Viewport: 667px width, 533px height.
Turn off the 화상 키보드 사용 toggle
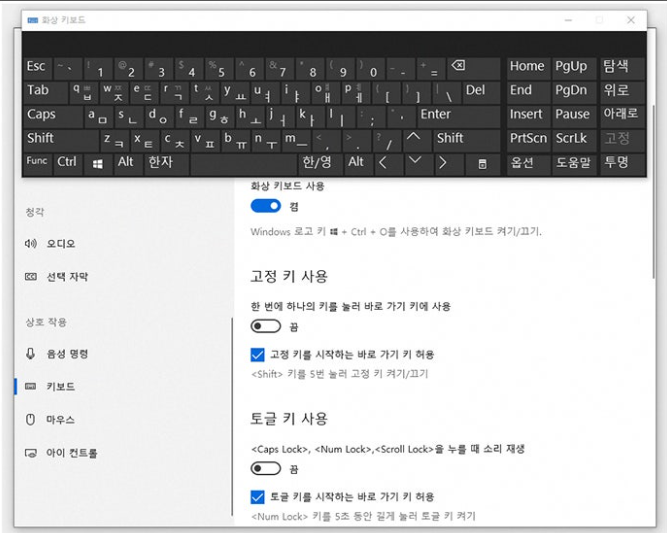(265, 206)
